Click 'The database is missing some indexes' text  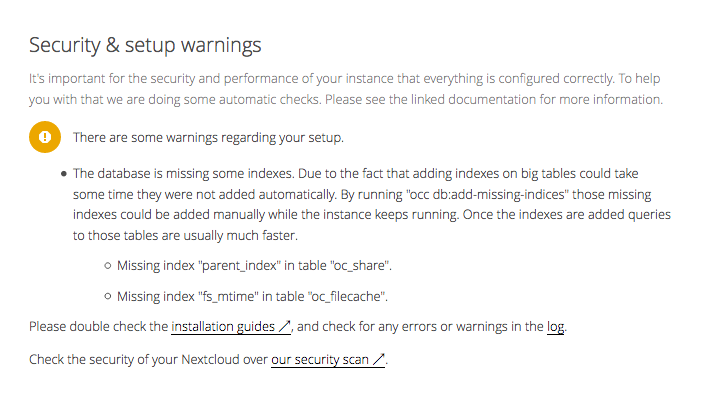point(183,174)
